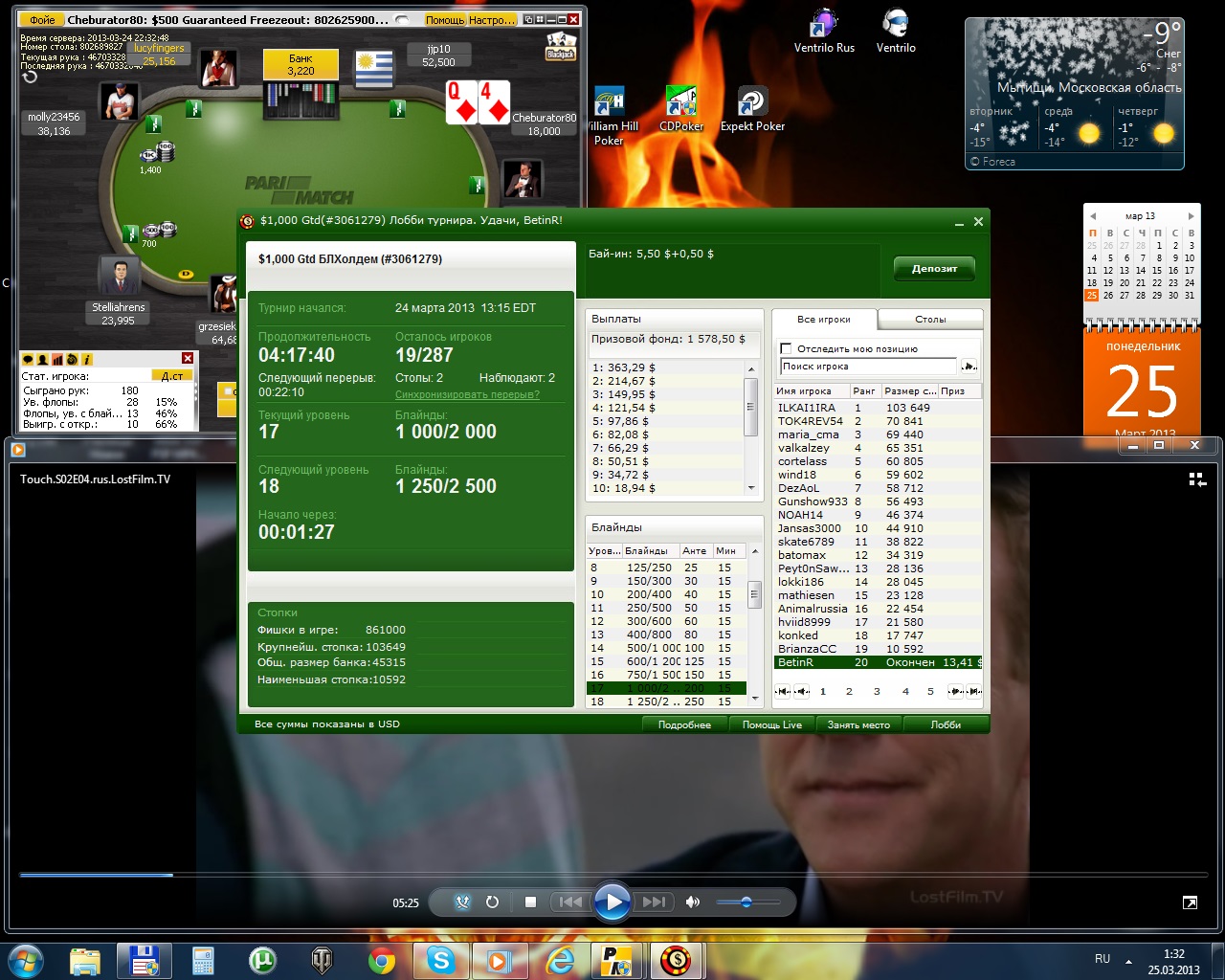The width and height of the screenshot is (1225, 980).
Task: Click the Windows Start button
Action: [x=25, y=960]
